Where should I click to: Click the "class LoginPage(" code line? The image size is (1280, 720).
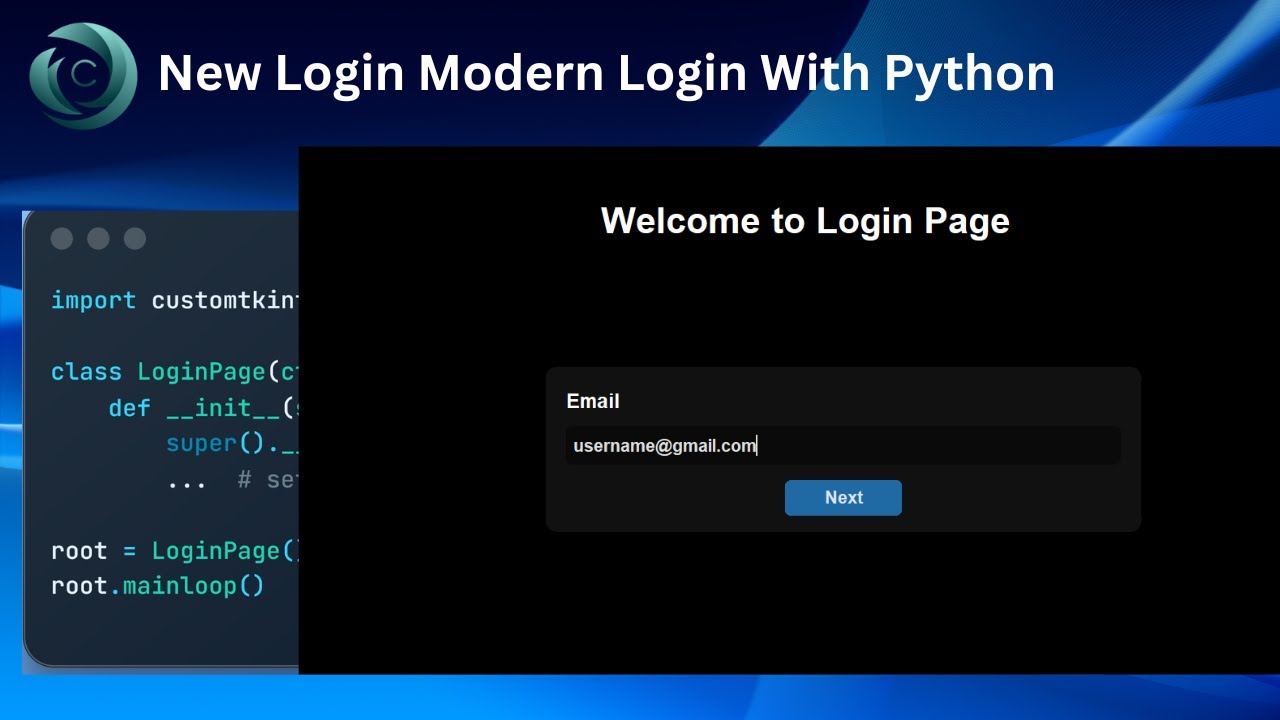(175, 372)
